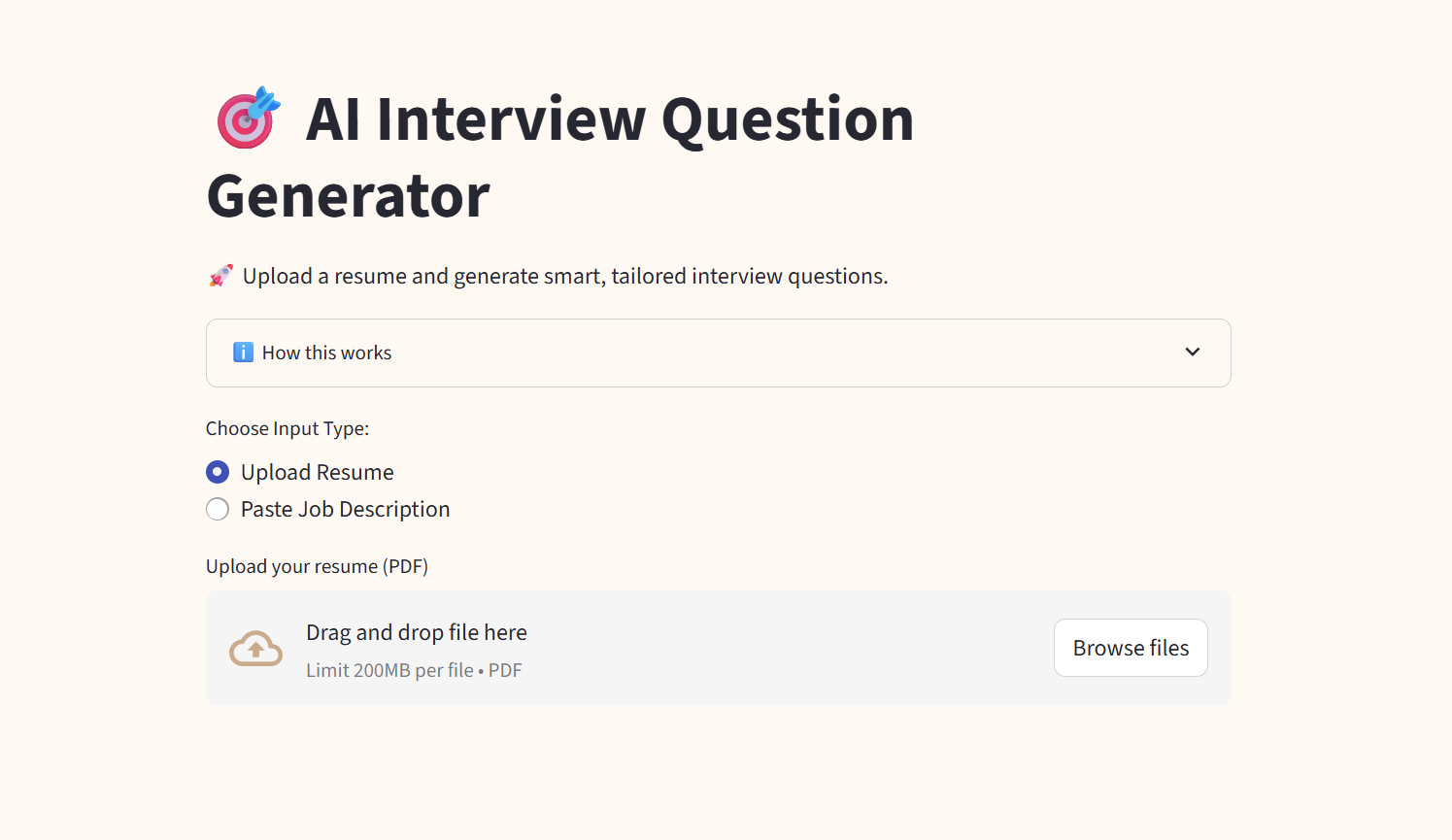Click the cloud upload icon
1452x840 pixels.
click(255, 649)
